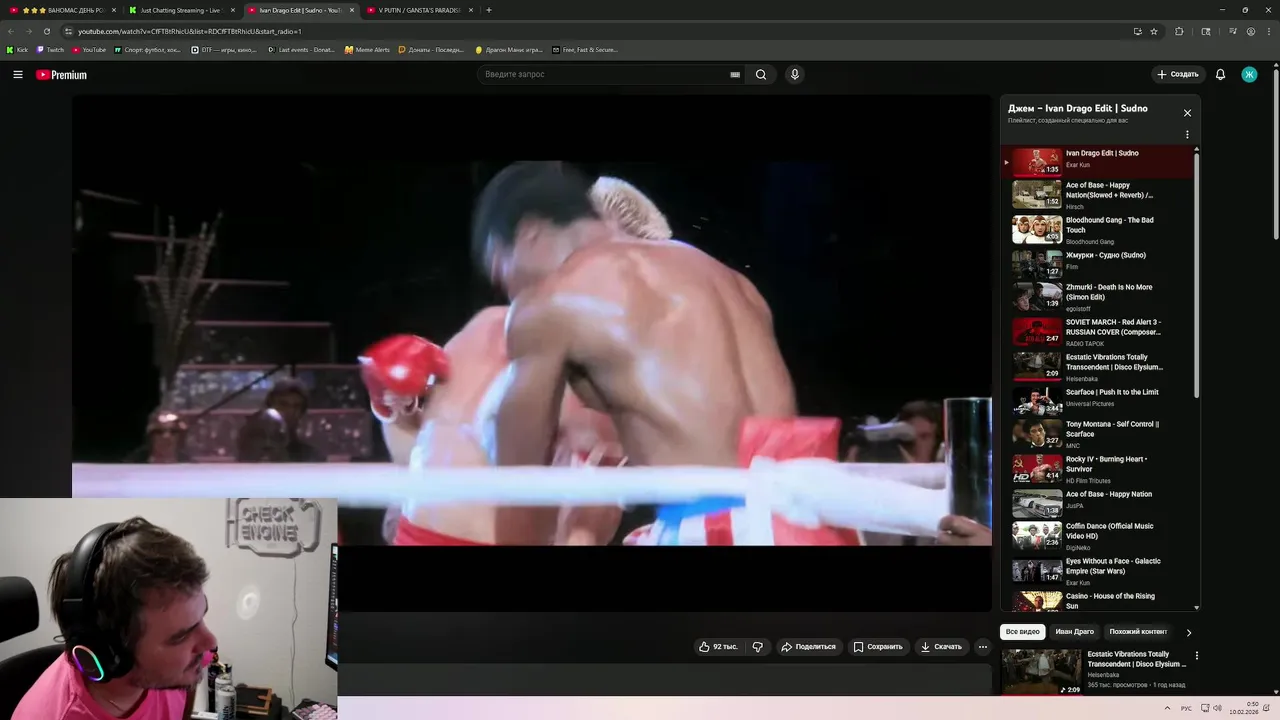Click the Скачать download button
The image size is (1280, 720).
[x=941, y=647]
